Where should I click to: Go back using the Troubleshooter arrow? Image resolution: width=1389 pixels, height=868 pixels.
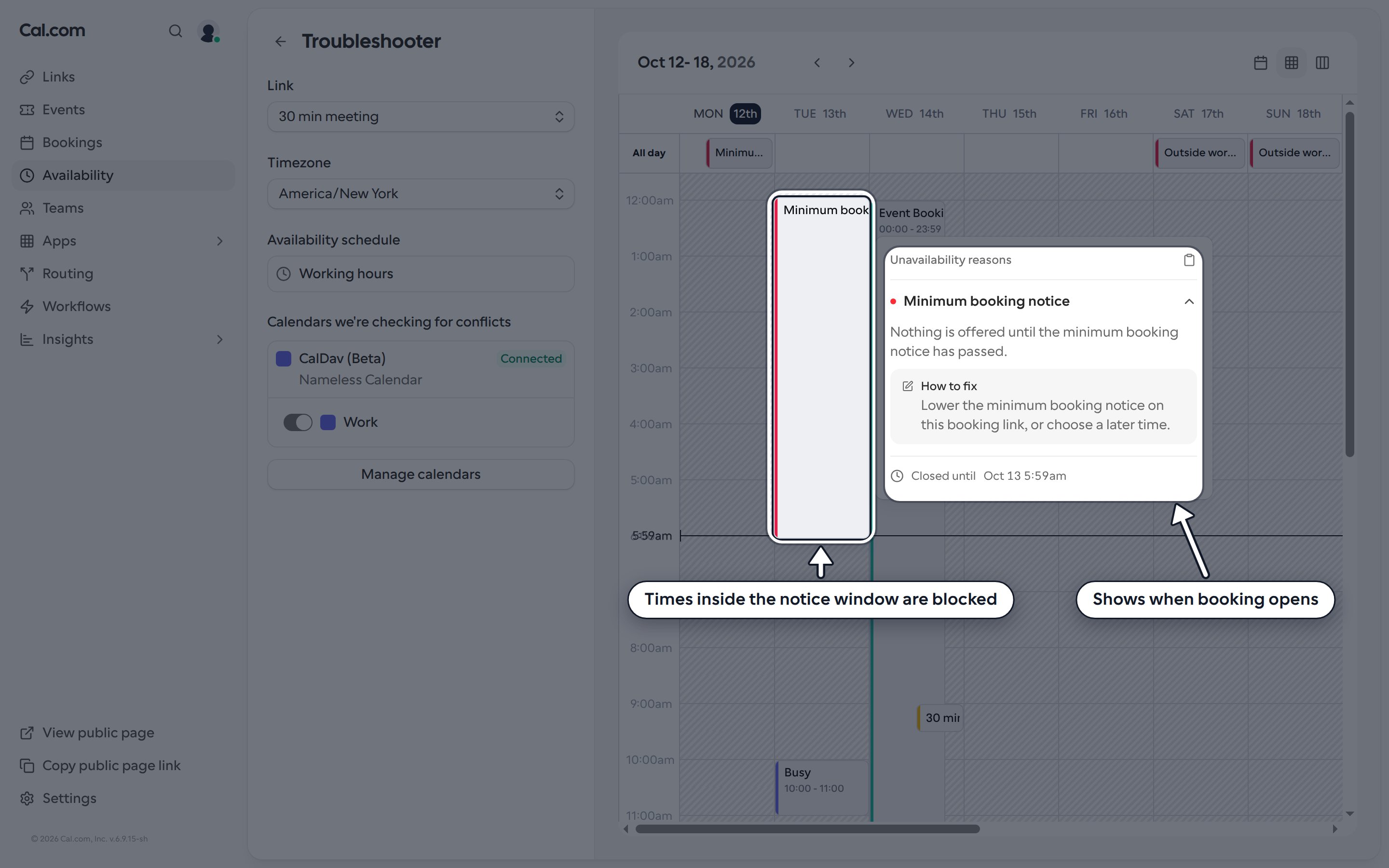pyautogui.click(x=280, y=41)
